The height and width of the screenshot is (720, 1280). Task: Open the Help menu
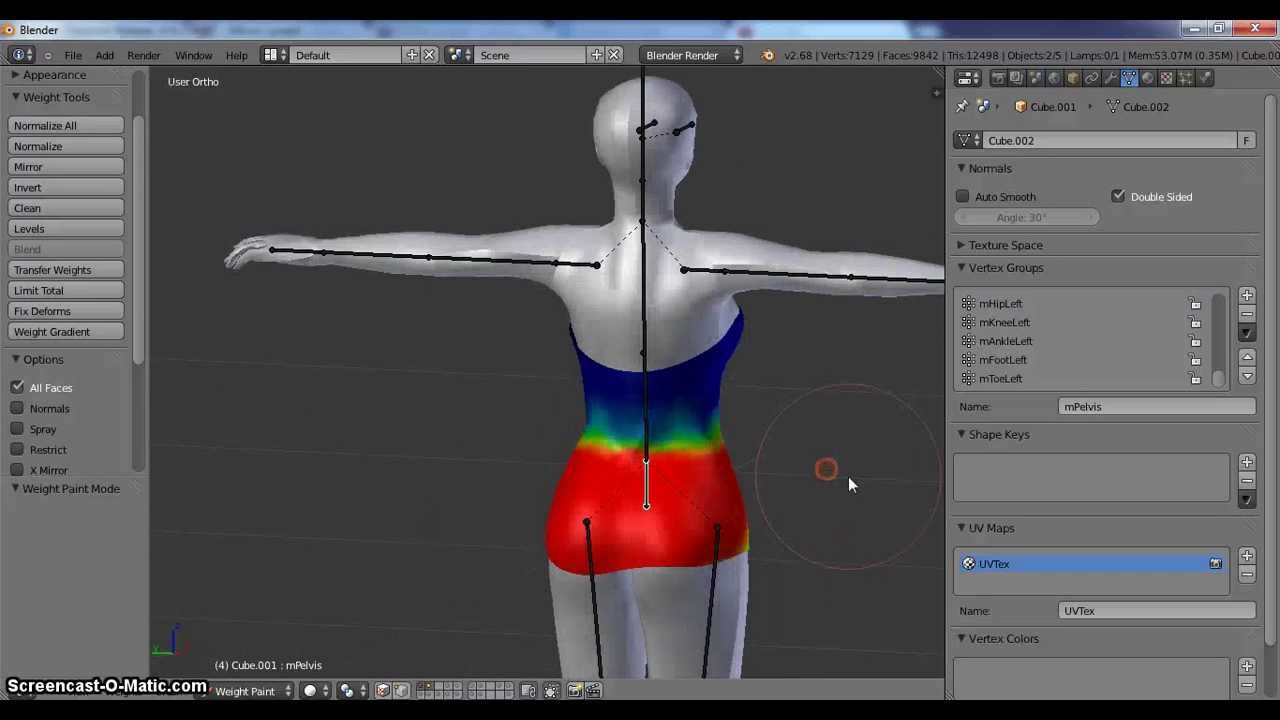click(237, 55)
